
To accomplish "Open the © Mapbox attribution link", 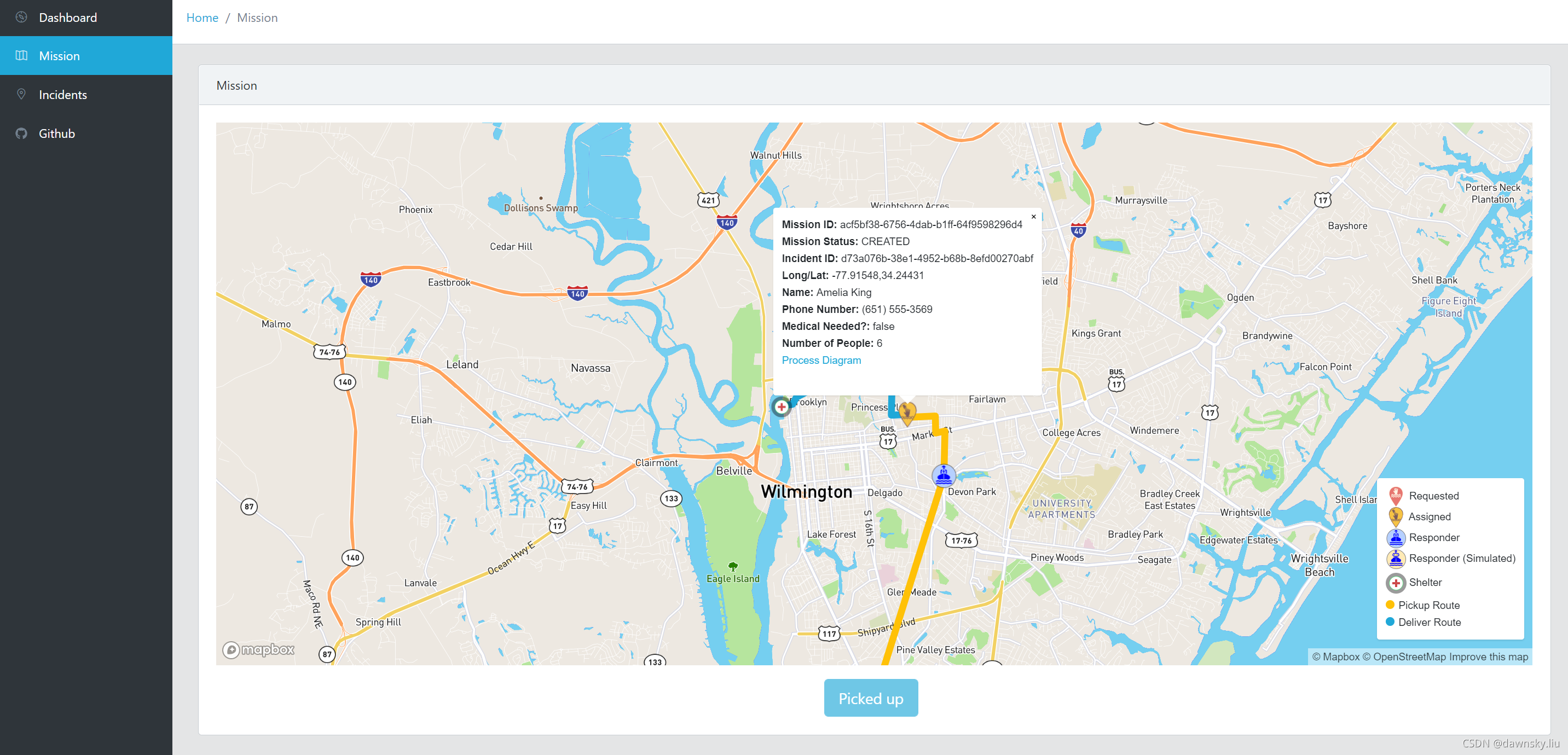I will point(1335,657).
